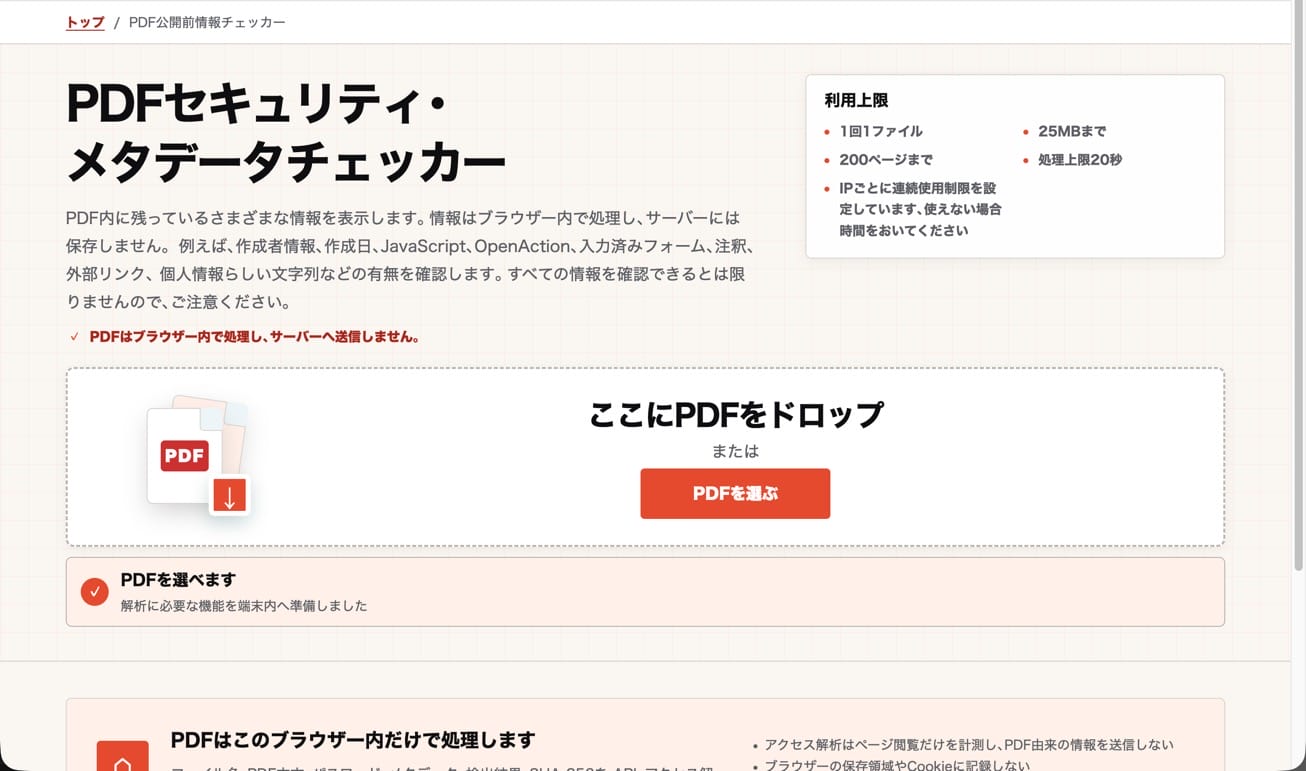Click the PDF file download illustration icon
The image size is (1306, 771).
(198, 456)
